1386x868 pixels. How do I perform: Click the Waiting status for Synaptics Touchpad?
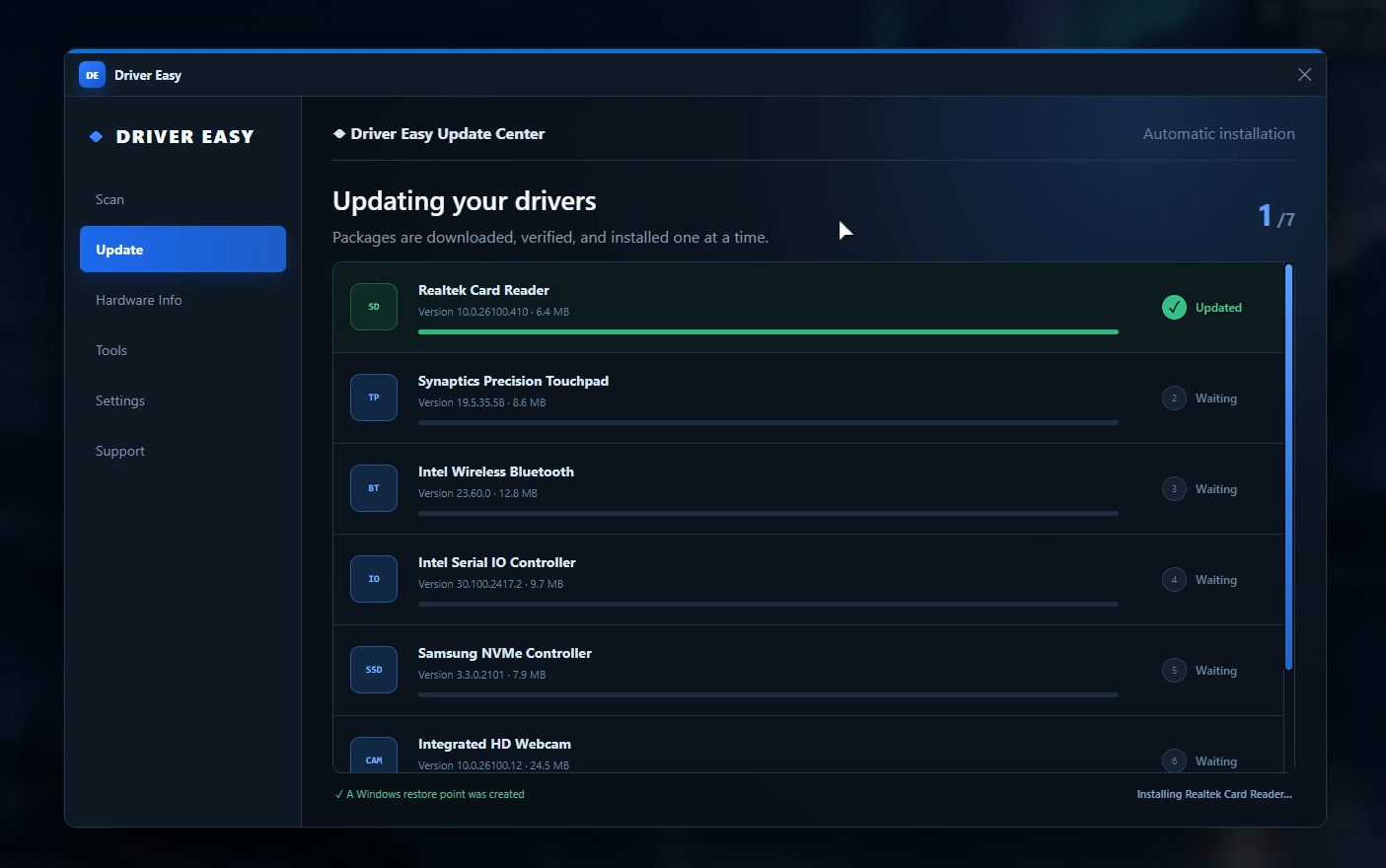1216,398
